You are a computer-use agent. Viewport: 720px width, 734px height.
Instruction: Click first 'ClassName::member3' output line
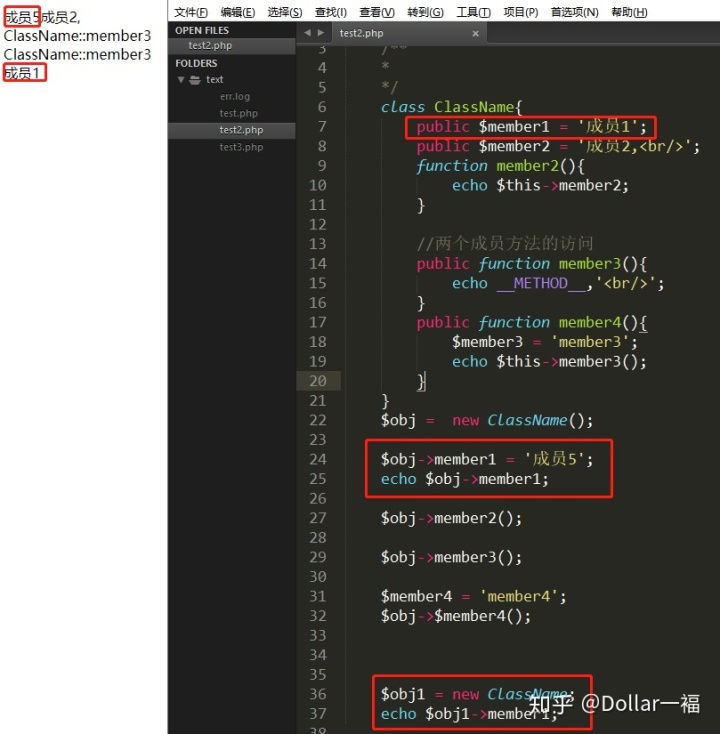(77, 36)
